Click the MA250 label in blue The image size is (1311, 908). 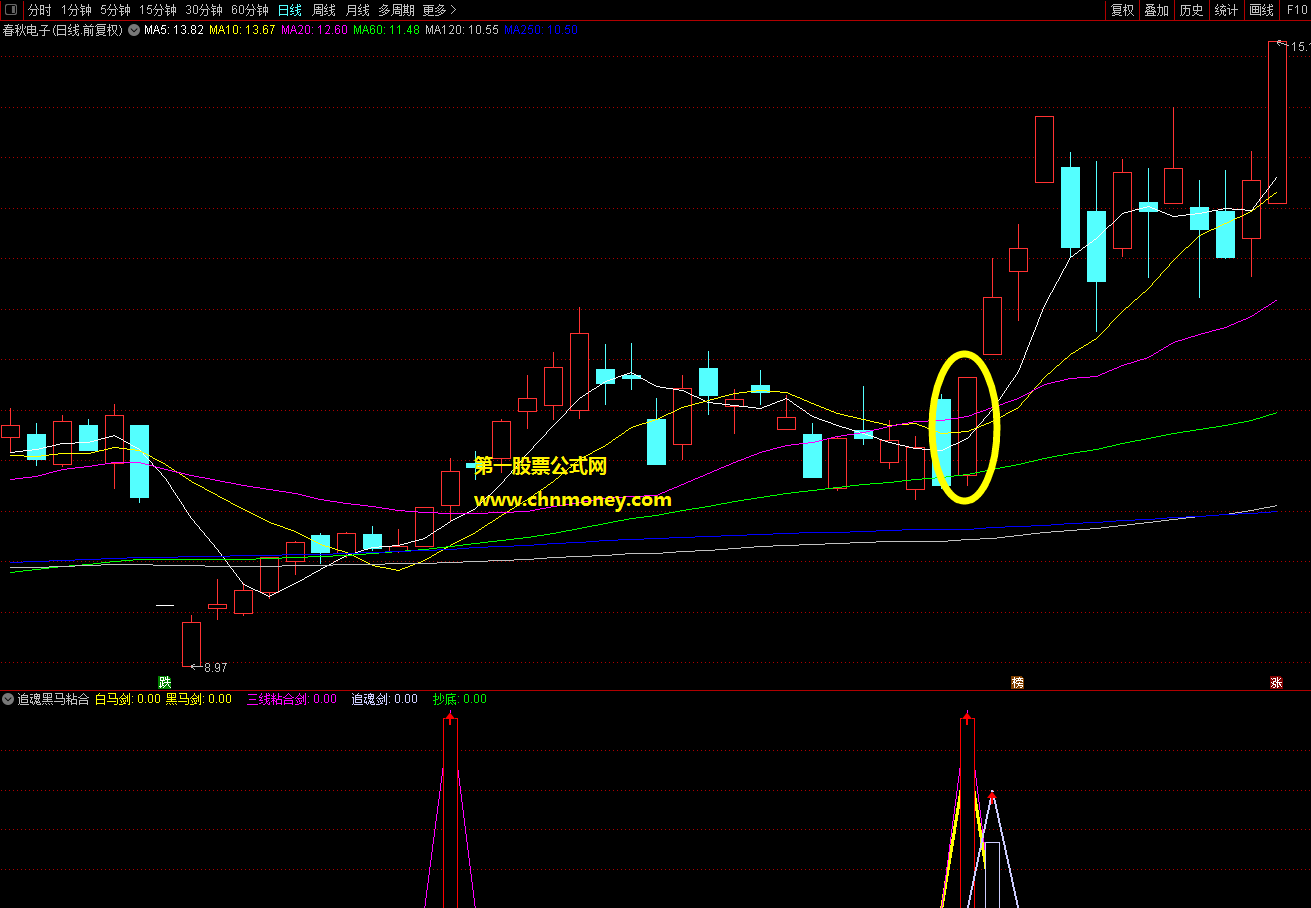[541, 30]
